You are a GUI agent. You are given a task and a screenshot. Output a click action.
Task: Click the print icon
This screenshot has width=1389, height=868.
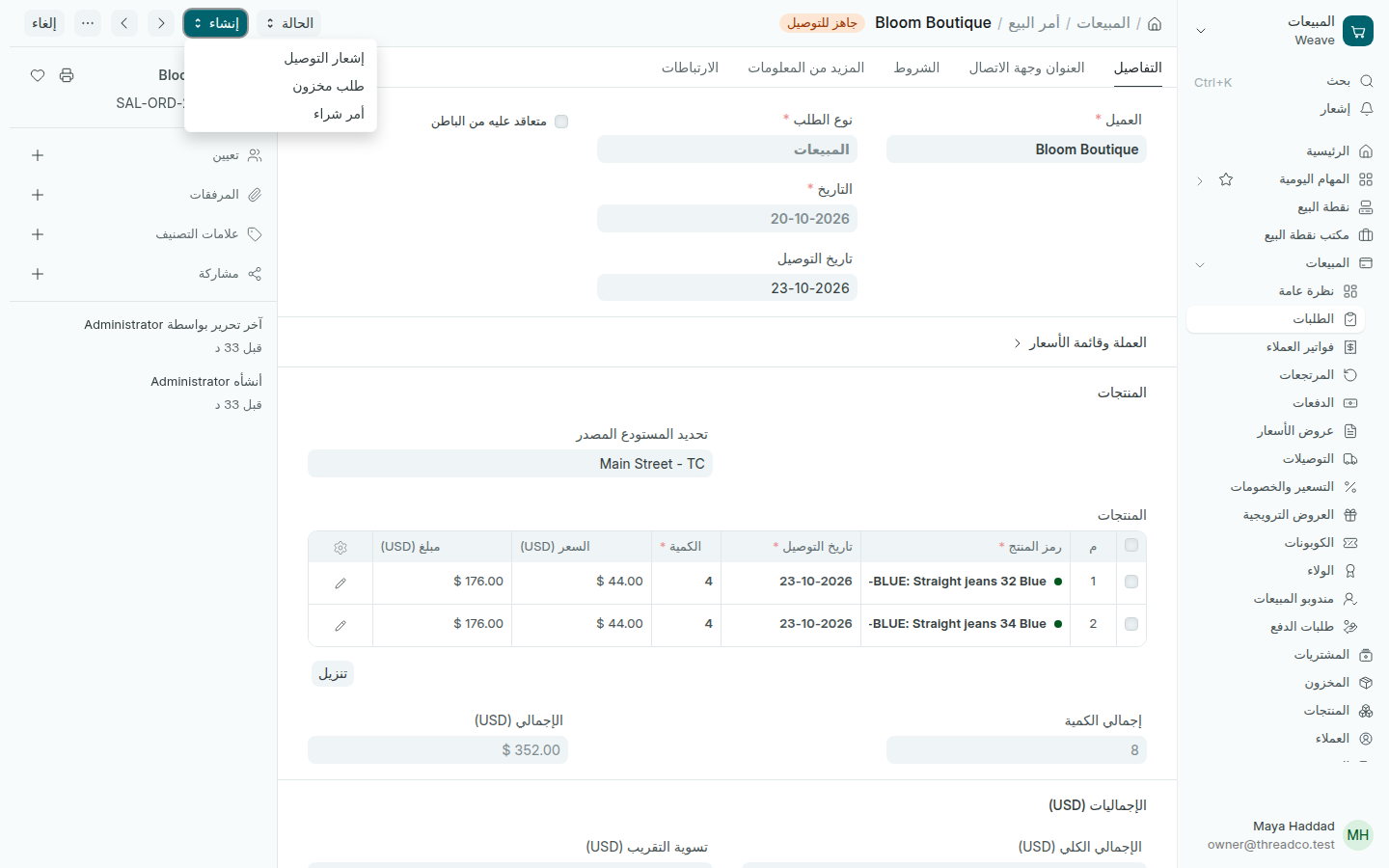pyautogui.click(x=67, y=75)
